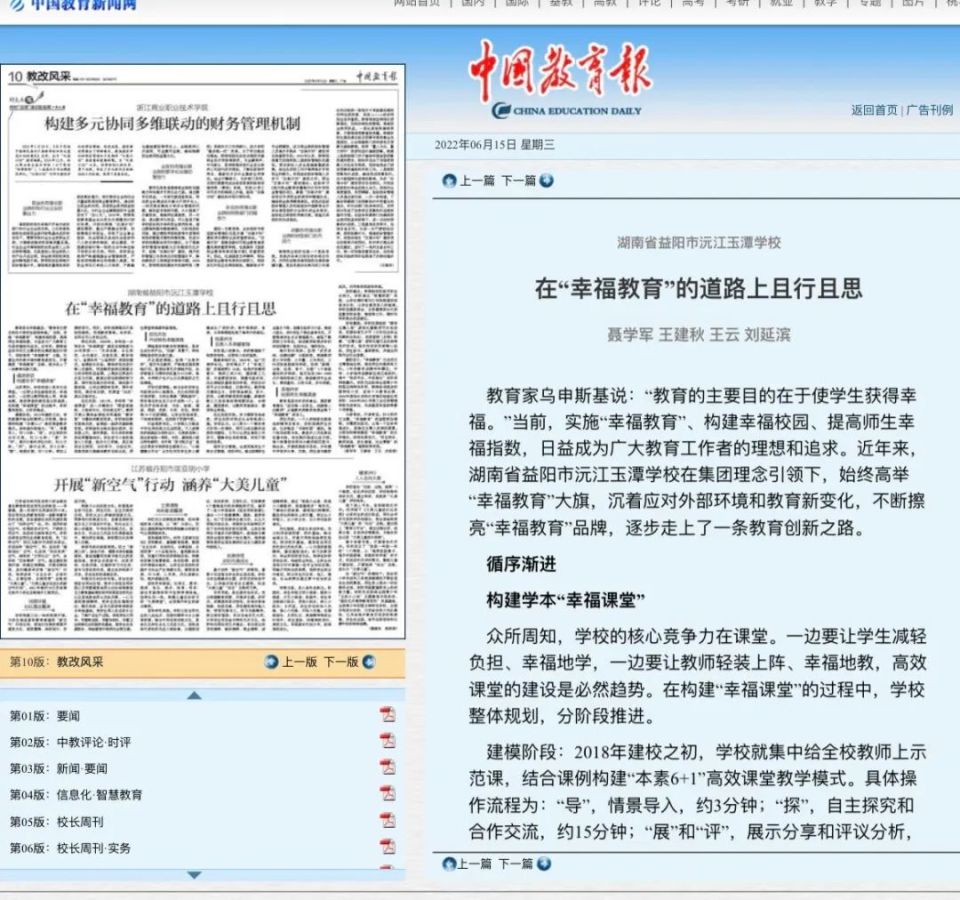Click the globe icon beside 上一篇
The image size is (960, 900).
449,181
